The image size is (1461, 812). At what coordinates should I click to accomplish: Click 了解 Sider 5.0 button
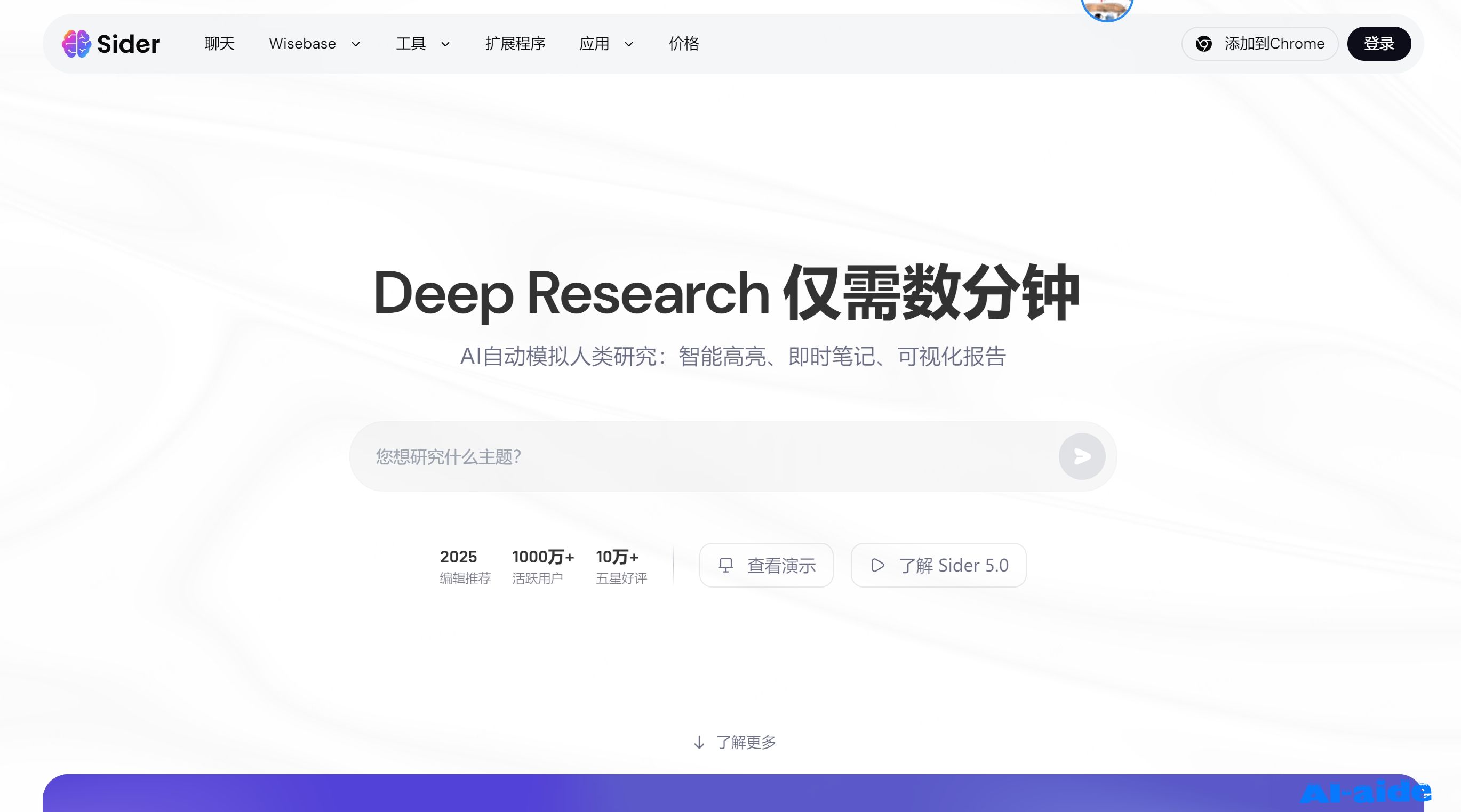click(938, 565)
